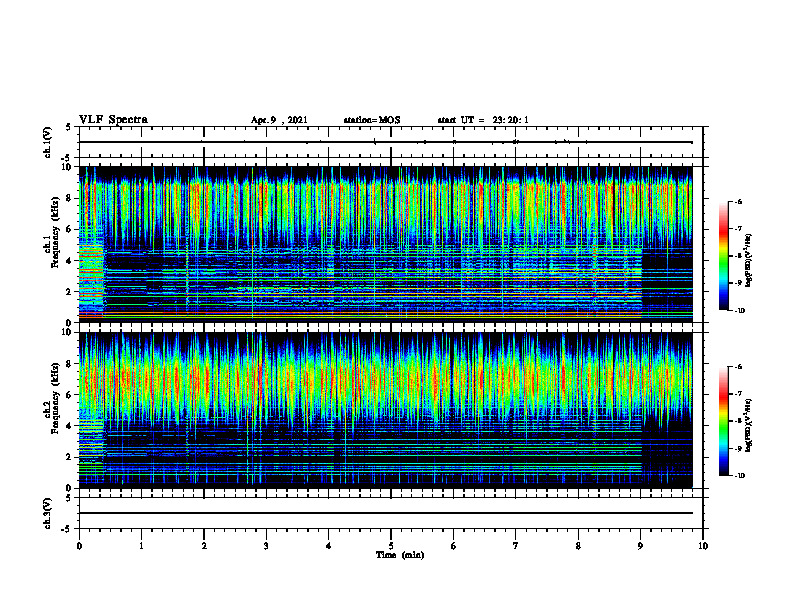Click time axis tick label '8'
This screenshot has height=612, width=792.
pos(578,546)
